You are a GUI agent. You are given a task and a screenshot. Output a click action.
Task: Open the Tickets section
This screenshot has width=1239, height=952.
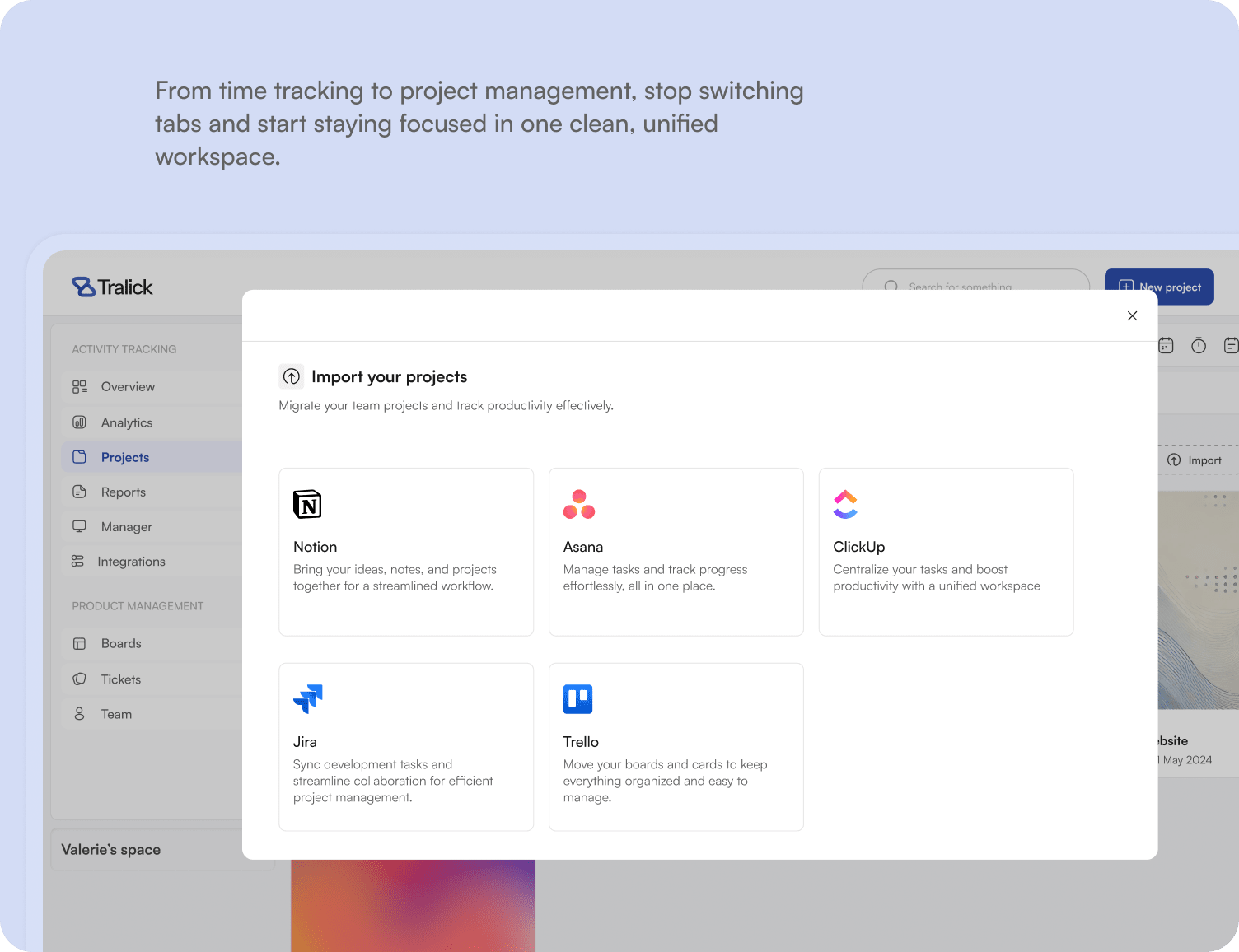coord(120,679)
